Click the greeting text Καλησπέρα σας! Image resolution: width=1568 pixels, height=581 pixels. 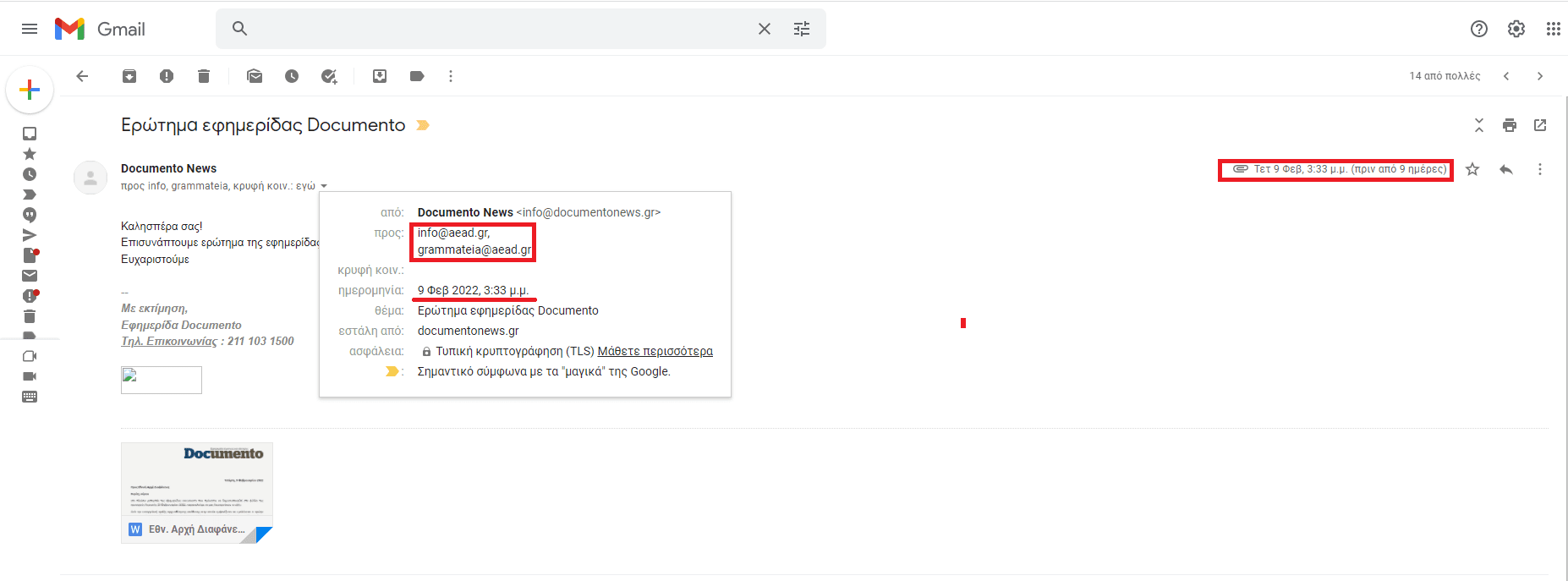(x=162, y=226)
